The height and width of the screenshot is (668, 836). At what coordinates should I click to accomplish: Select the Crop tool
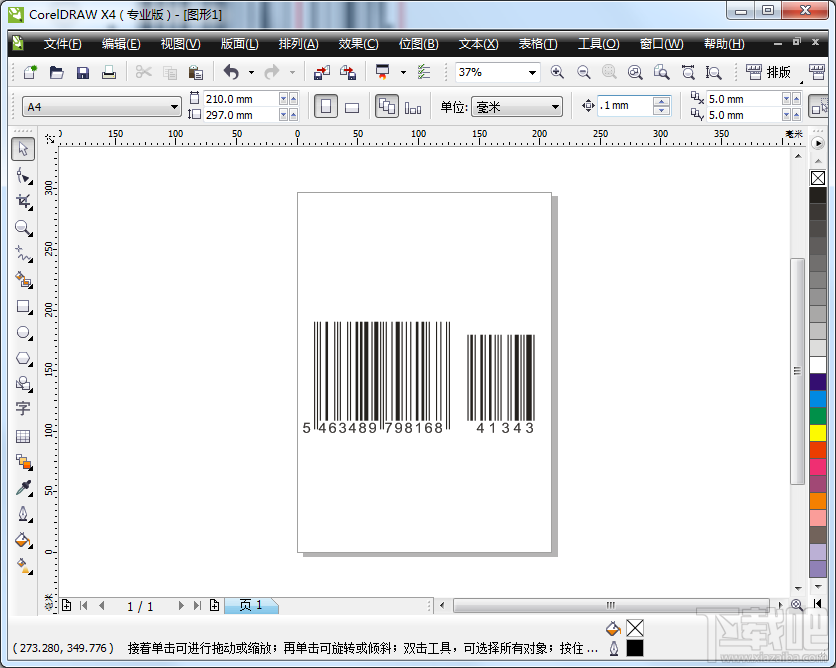23,202
